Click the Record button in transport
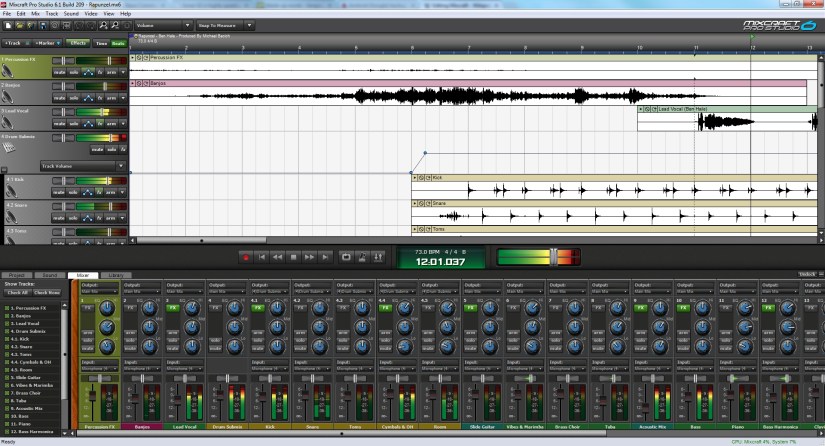Viewport: 825px width, 446px height. coord(246,257)
